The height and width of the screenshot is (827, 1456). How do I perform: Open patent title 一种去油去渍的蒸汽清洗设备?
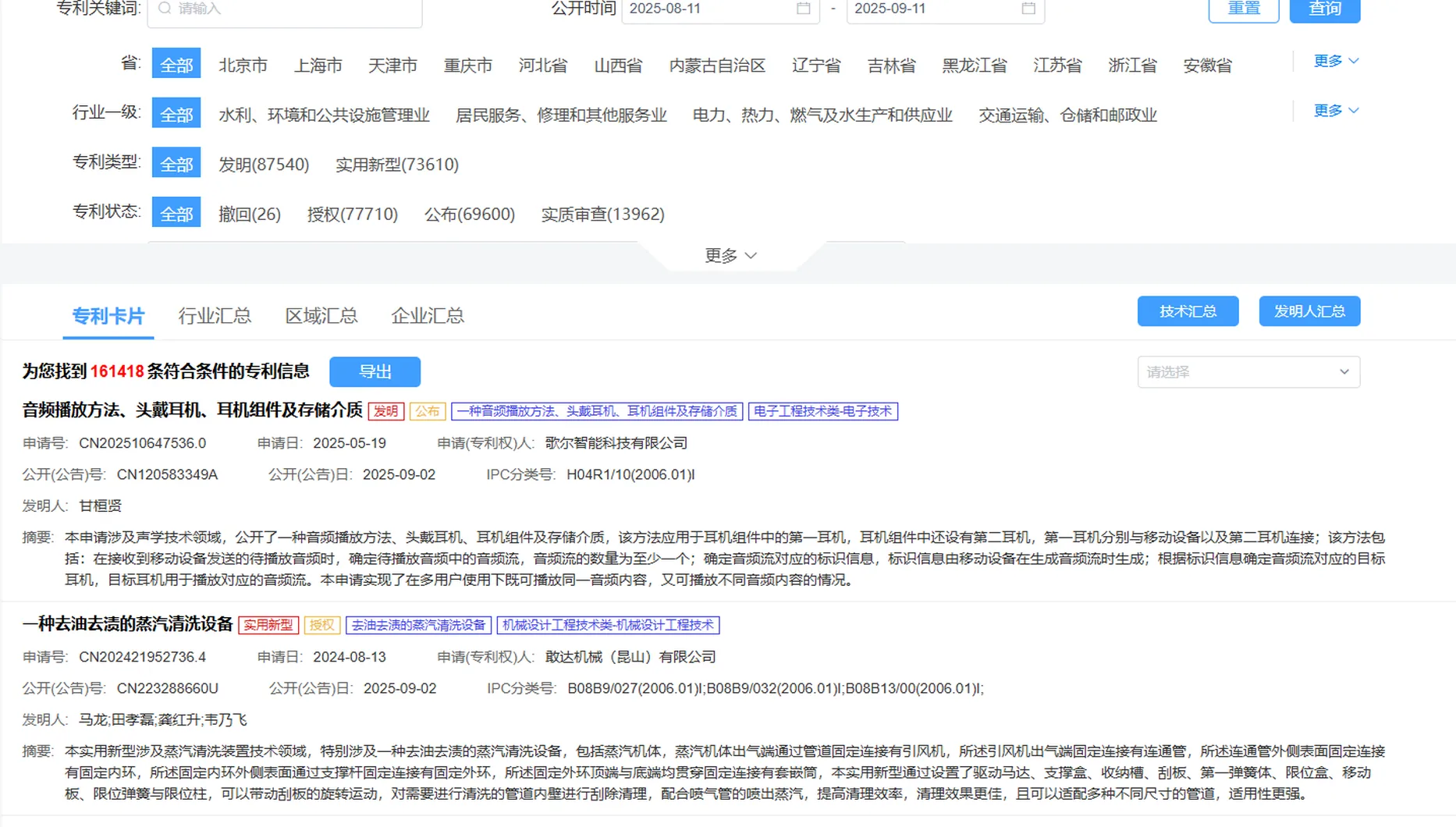point(128,624)
